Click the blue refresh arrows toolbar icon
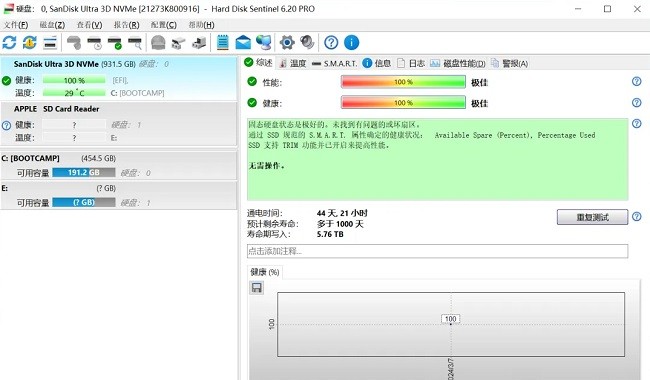This screenshot has height=380, width=650. click(9, 42)
